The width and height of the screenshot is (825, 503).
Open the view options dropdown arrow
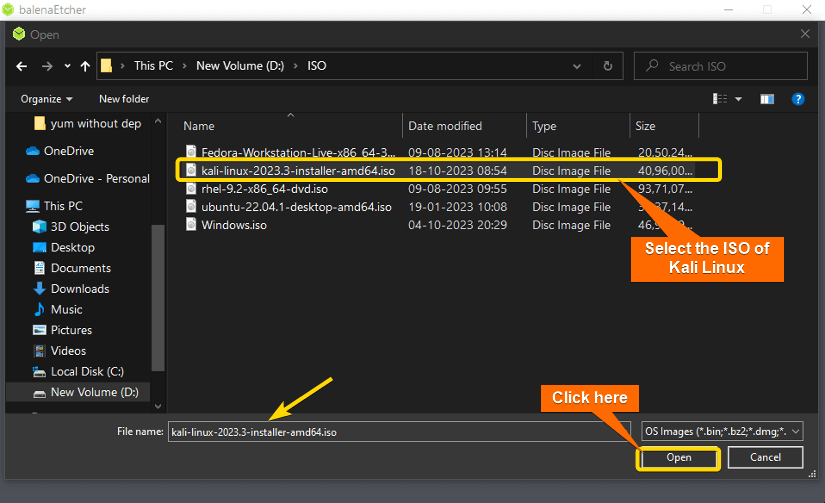(738, 99)
